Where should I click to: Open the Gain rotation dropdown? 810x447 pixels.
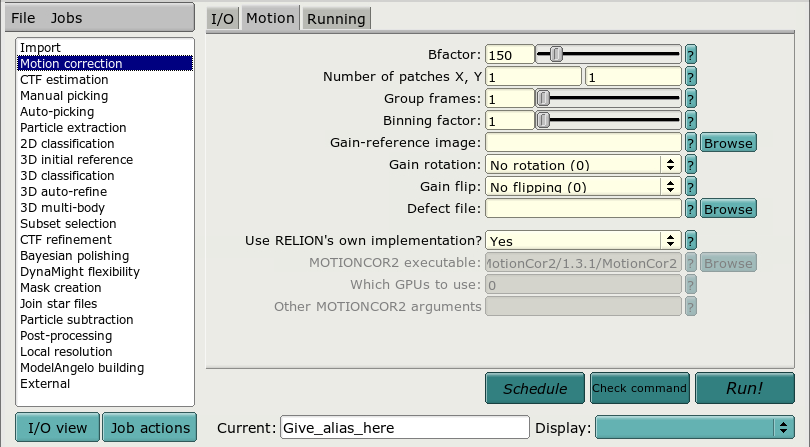coord(583,165)
